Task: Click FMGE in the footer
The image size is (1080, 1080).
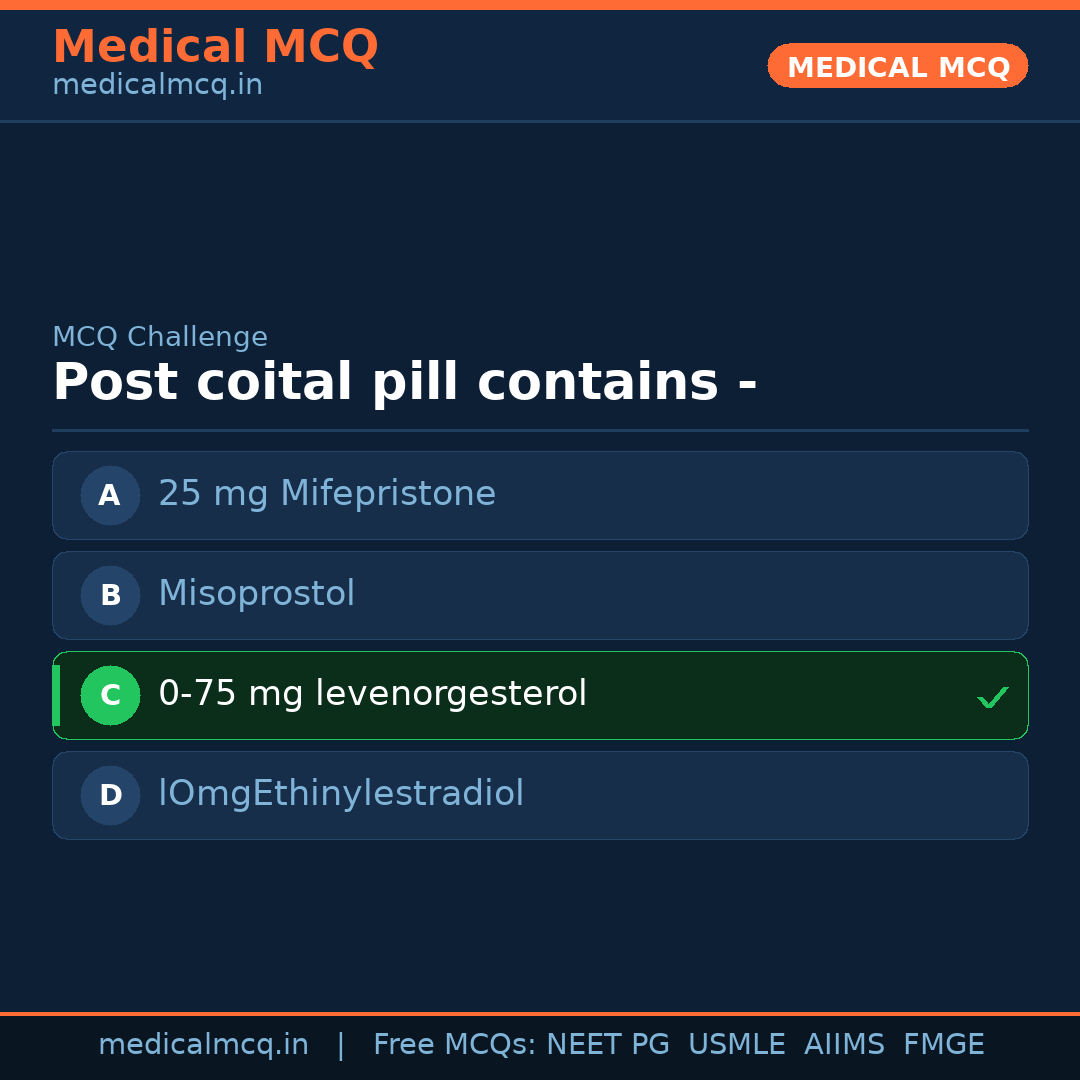Action: [943, 1045]
